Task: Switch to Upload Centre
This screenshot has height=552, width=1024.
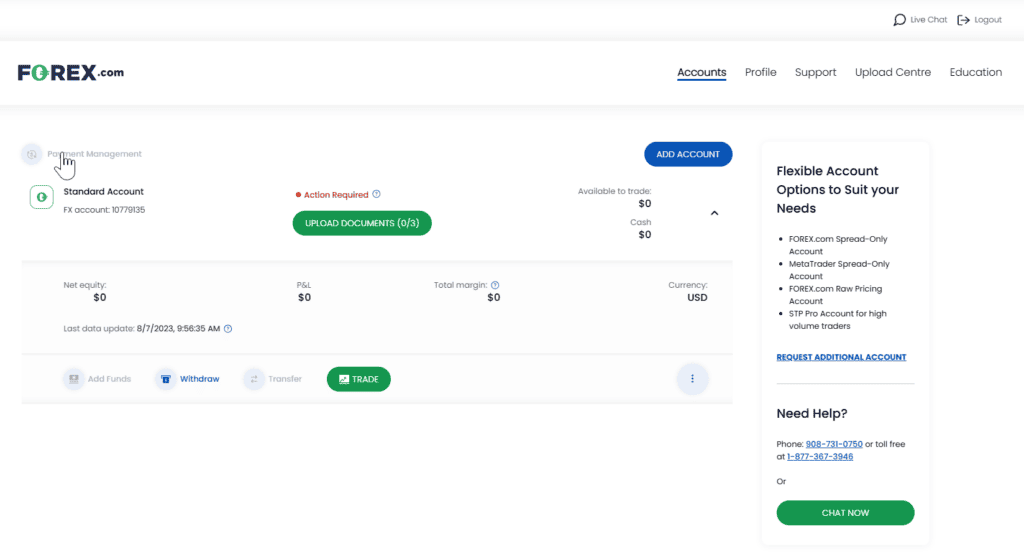Action: point(893,73)
